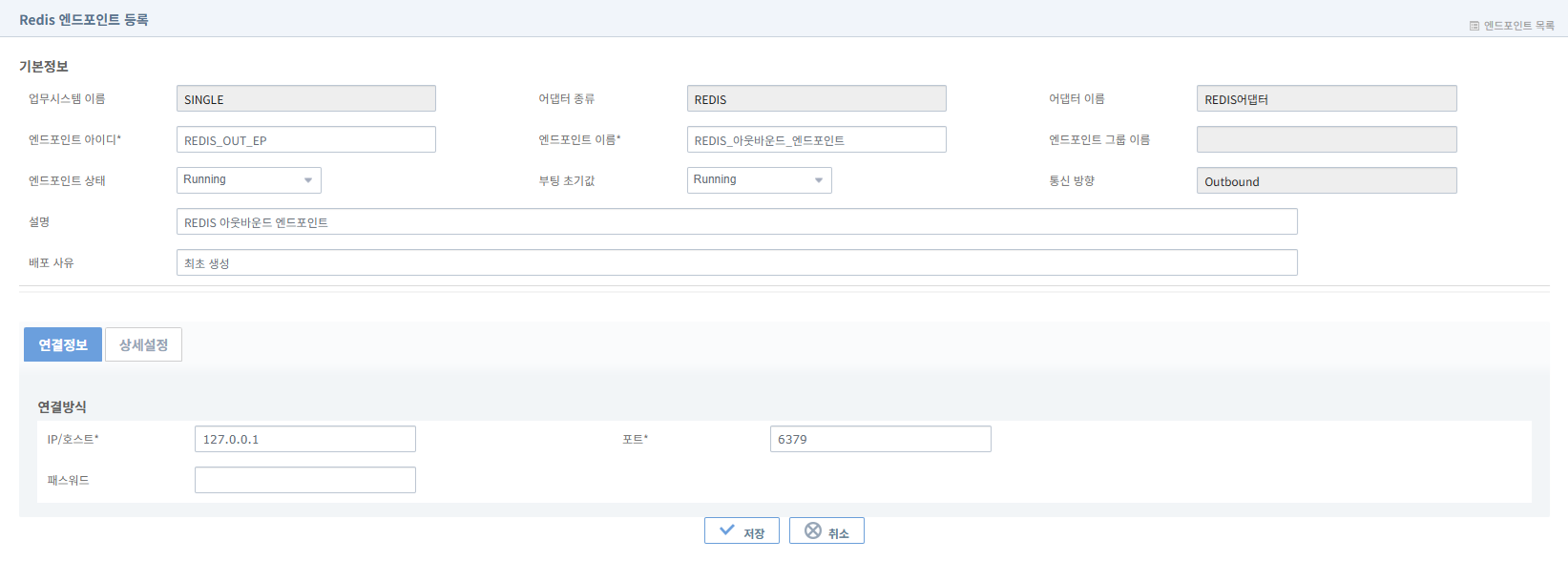Click the 통신 방향 label
This screenshot has height=561, width=1568.
click(x=1072, y=180)
